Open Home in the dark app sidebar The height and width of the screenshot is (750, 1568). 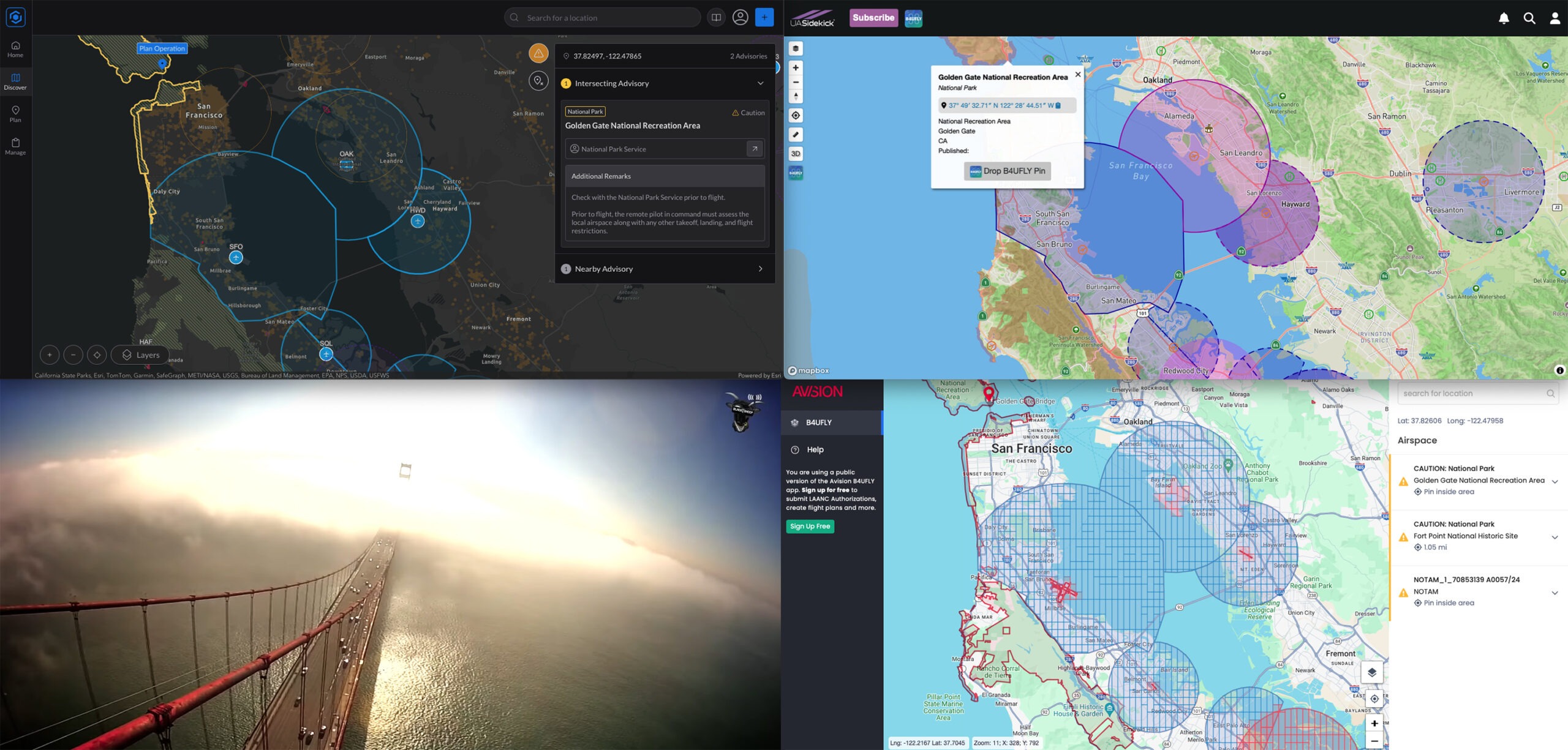click(15, 49)
